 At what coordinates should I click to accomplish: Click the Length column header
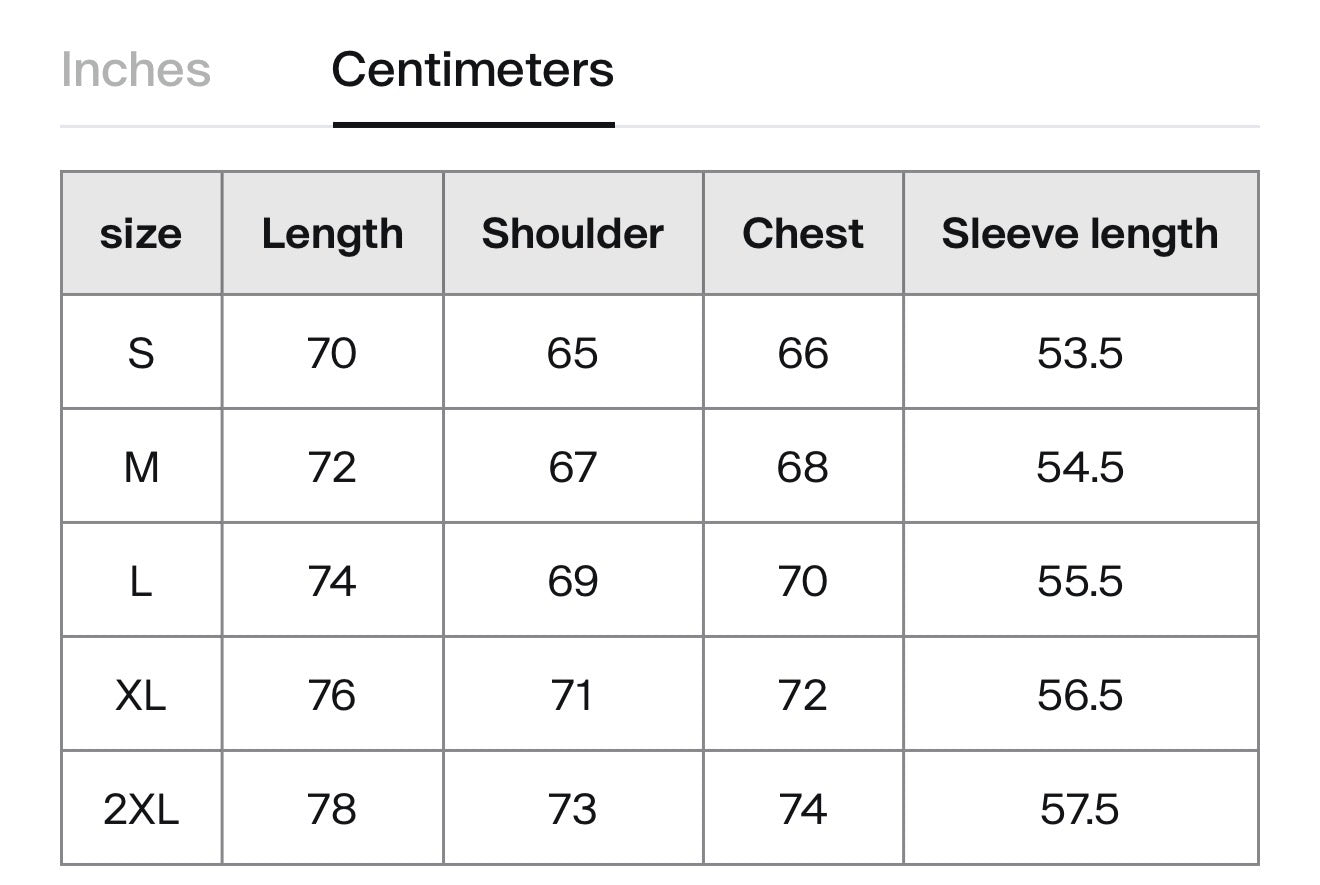click(332, 234)
